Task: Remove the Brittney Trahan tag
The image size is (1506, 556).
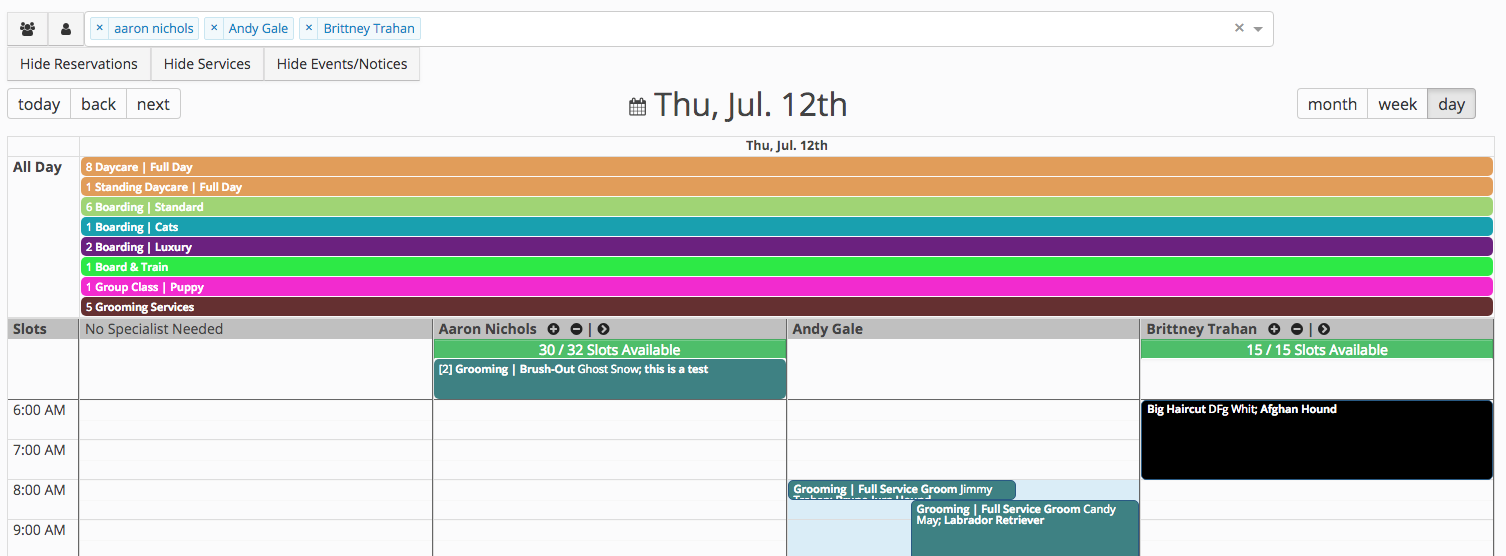Action: [309, 28]
